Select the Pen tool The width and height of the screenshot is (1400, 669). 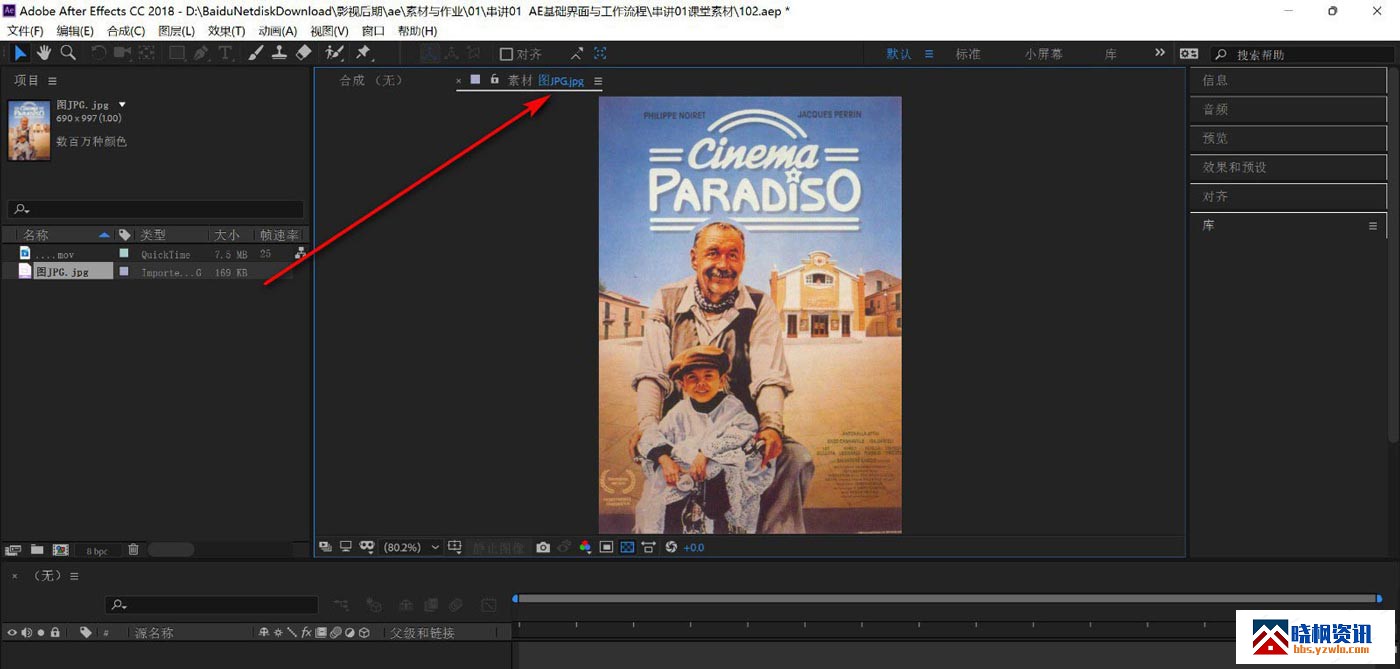[201, 53]
